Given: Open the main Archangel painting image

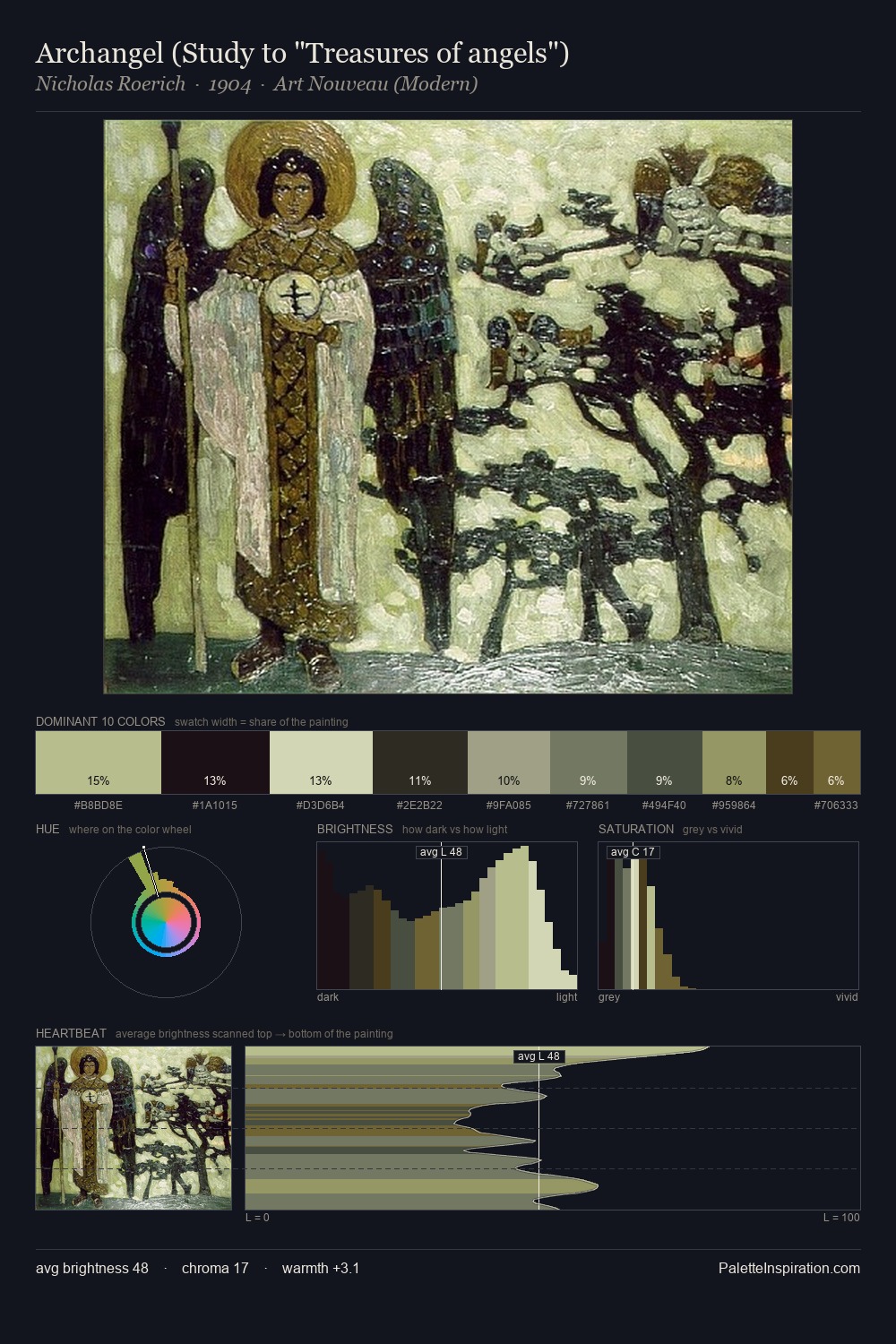Looking at the screenshot, I should pos(448,407).
